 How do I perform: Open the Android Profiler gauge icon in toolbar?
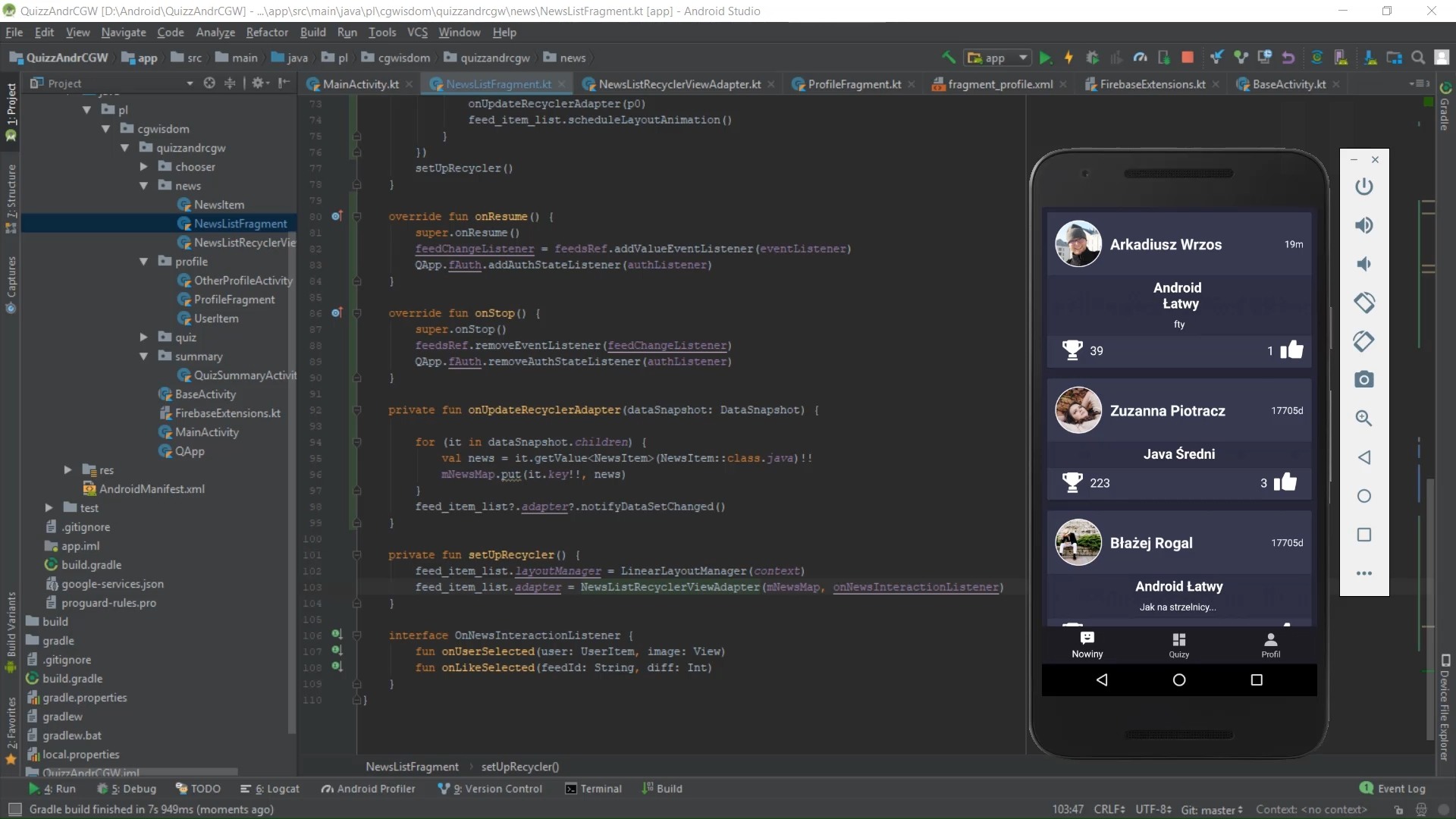coord(1140,58)
